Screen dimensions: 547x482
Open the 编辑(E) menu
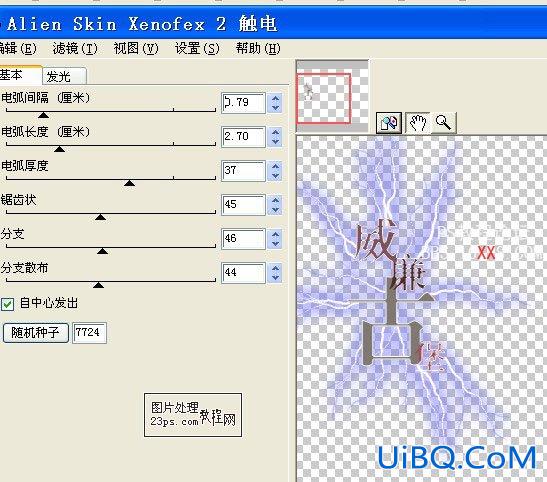pyautogui.click(x=17, y=48)
